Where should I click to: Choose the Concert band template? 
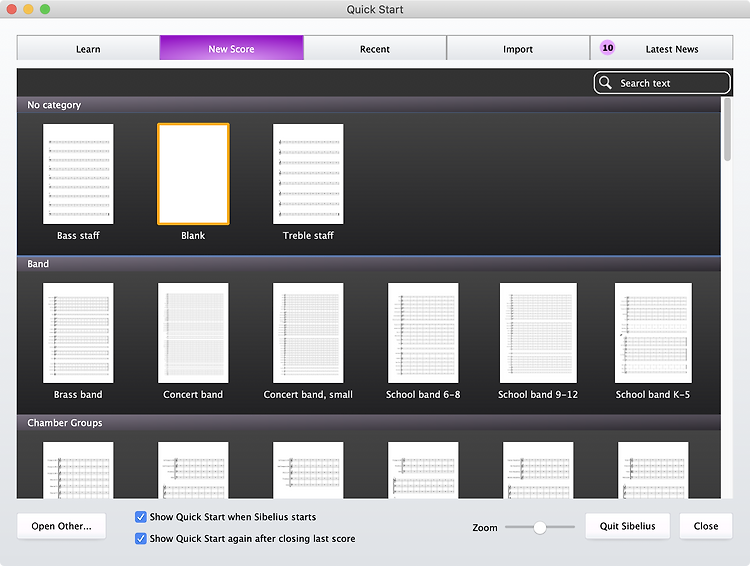click(193, 333)
